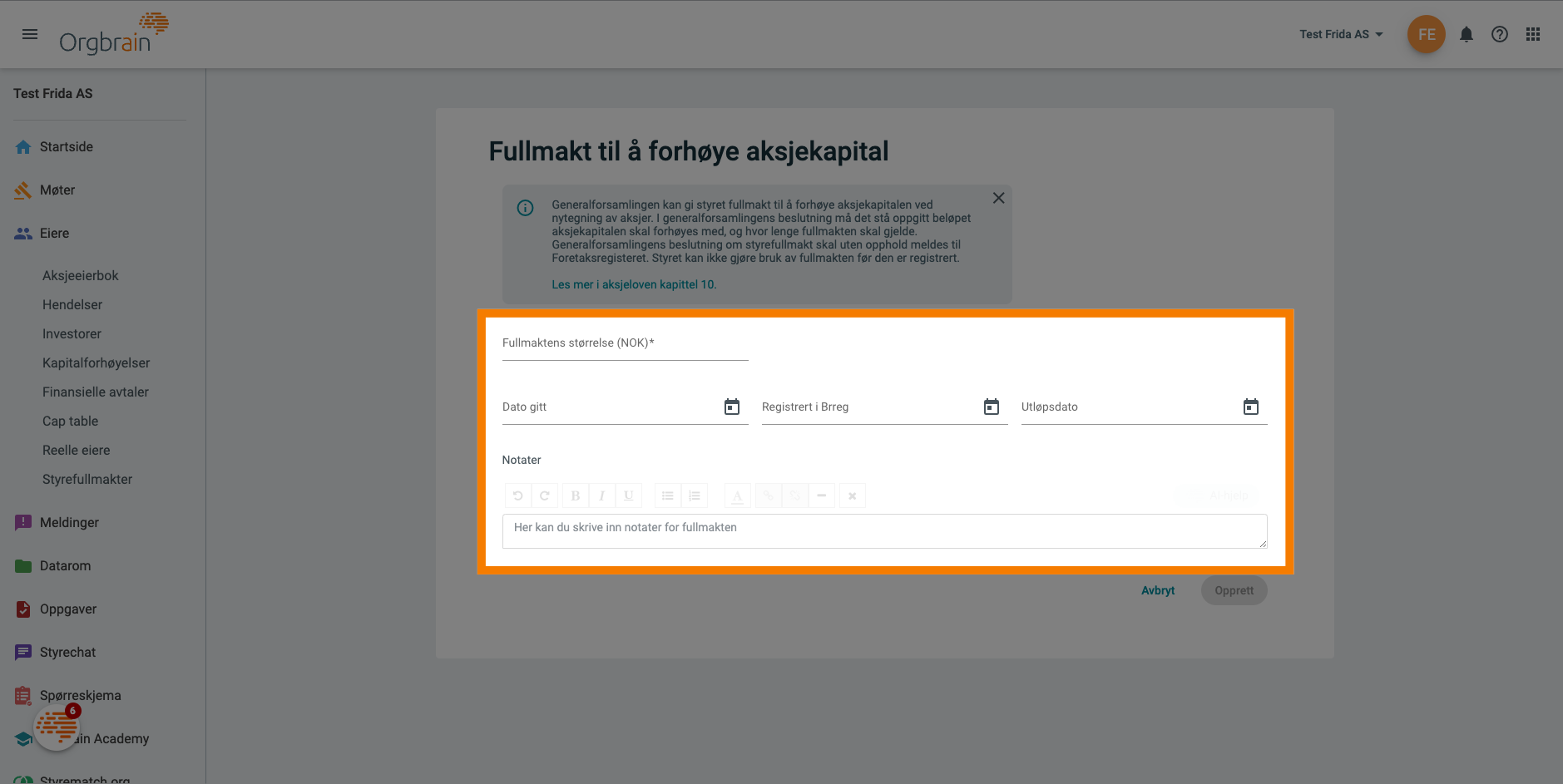
Task: Open the notifications bell
Action: (x=1467, y=34)
